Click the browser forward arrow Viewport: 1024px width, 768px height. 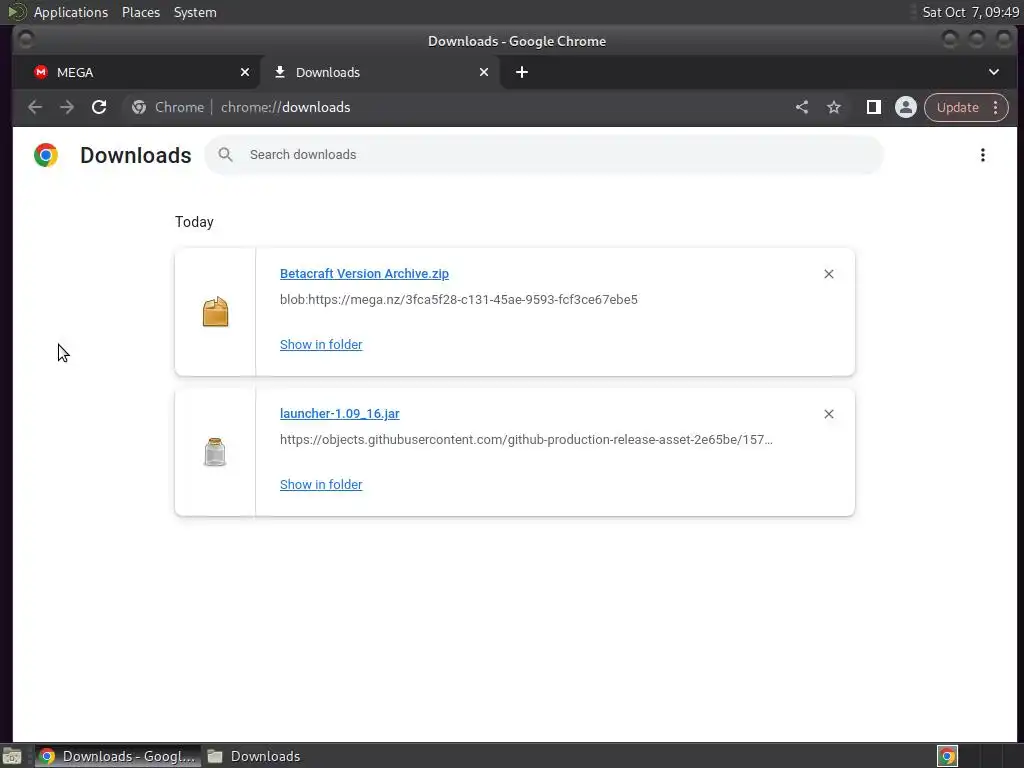pos(67,107)
